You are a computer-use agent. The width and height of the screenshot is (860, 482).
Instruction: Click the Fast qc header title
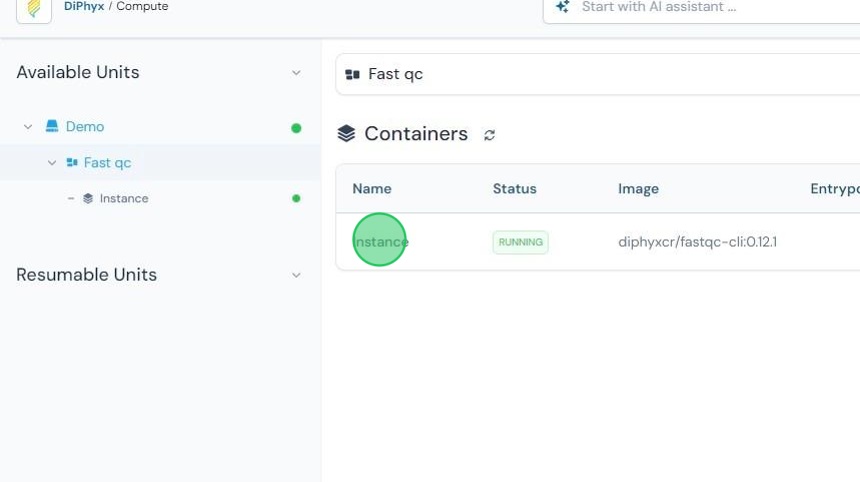395,74
